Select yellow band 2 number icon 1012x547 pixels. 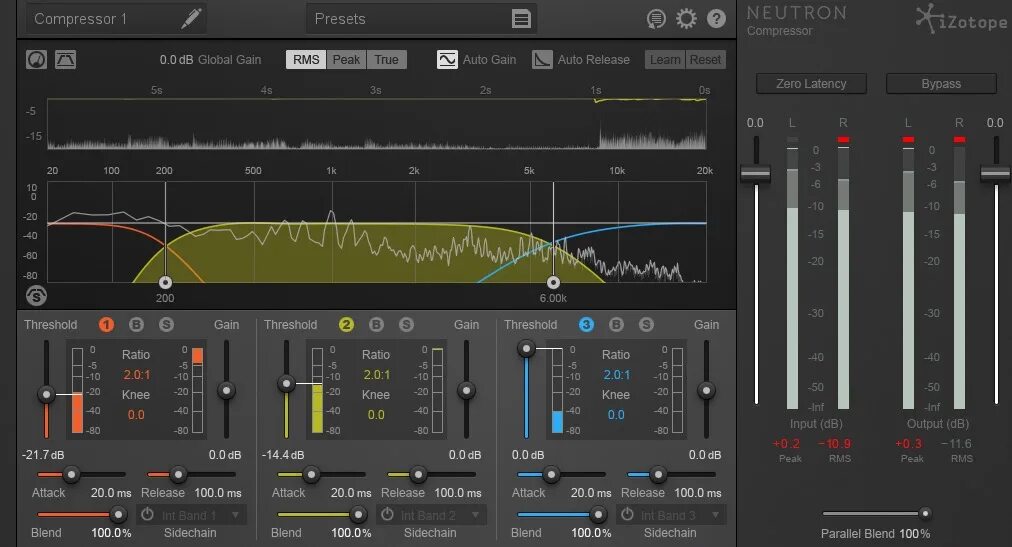point(347,324)
